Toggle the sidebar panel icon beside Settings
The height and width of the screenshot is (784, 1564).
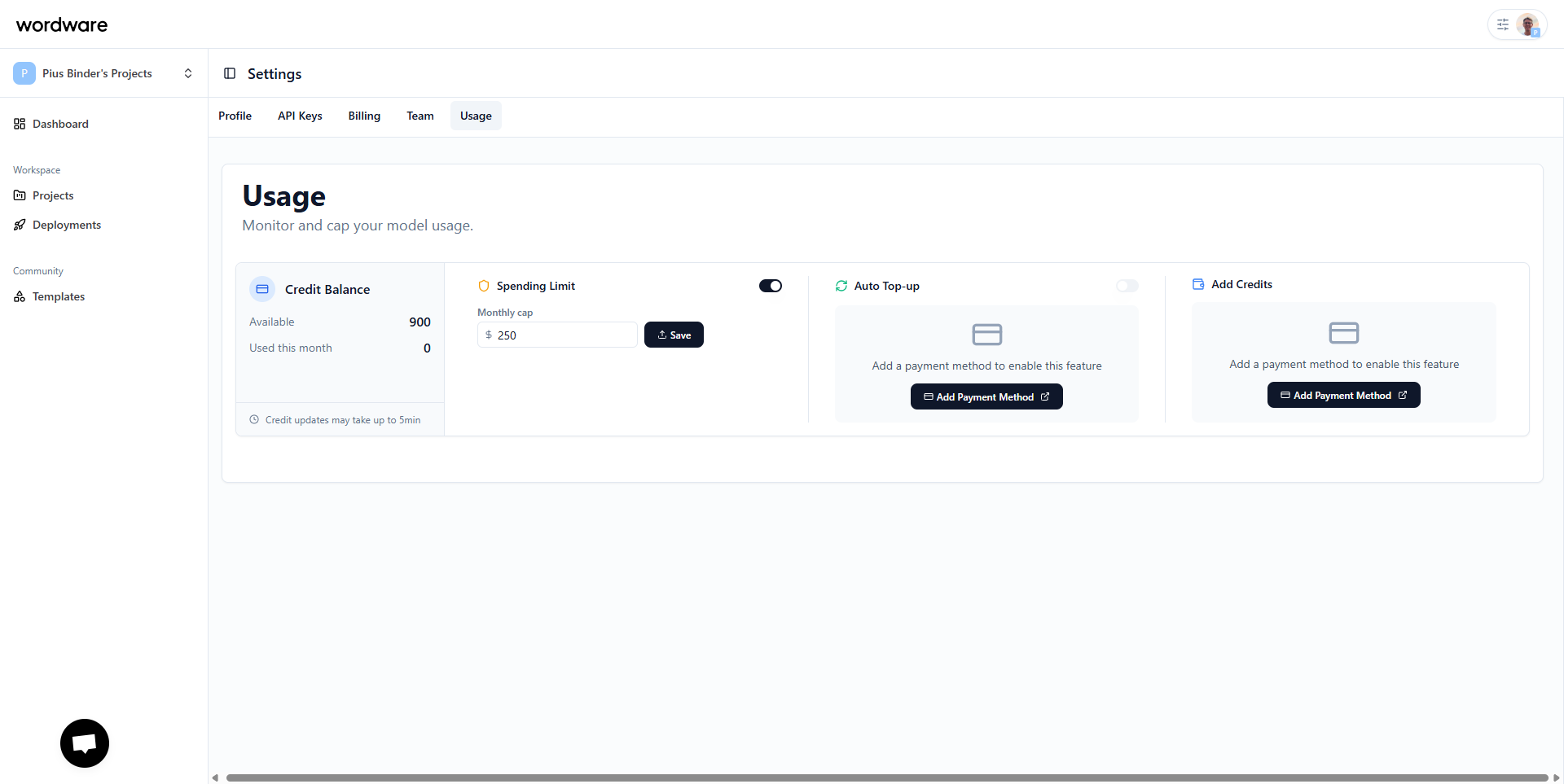[x=230, y=73]
